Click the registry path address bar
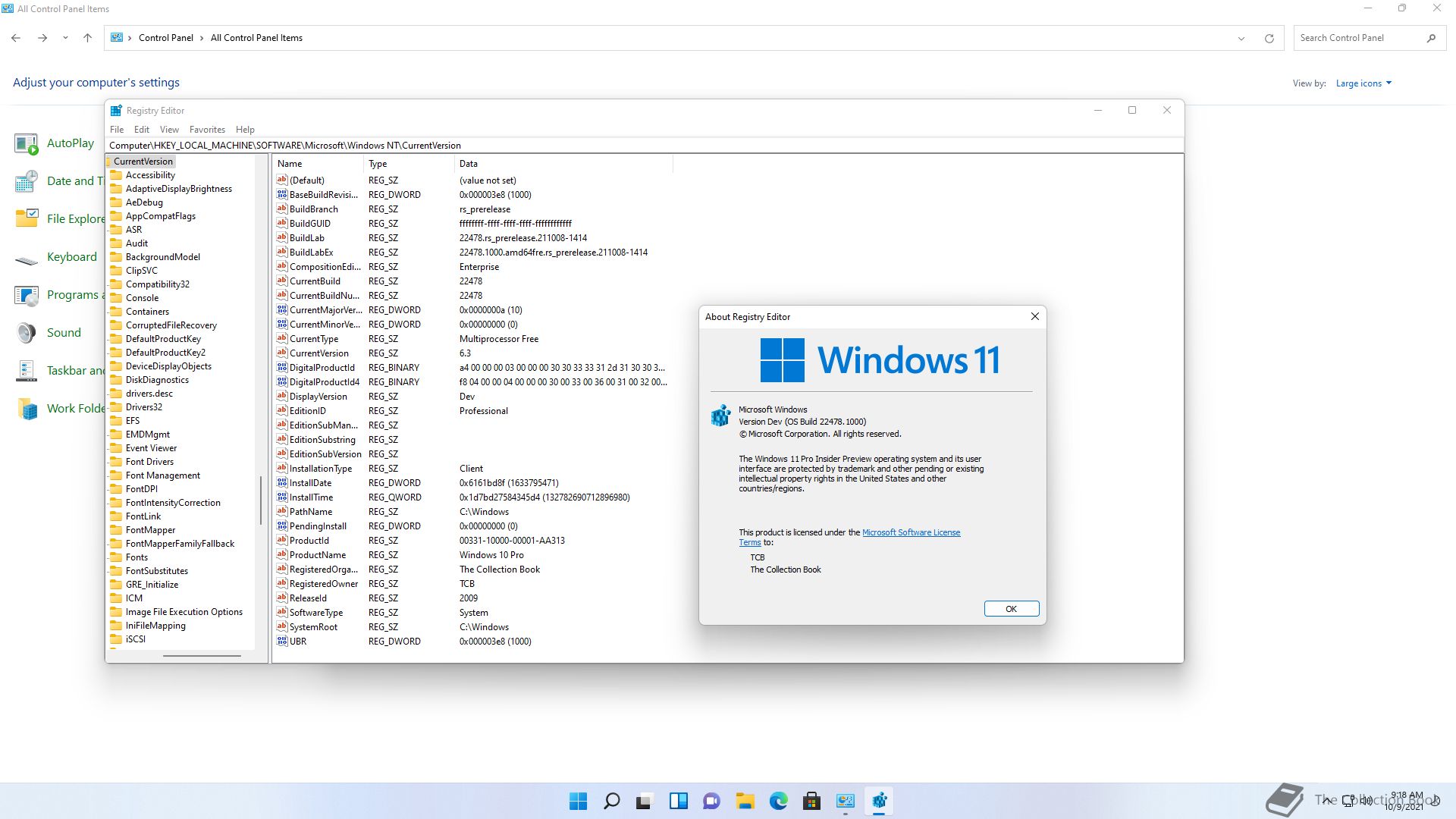This screenshot has width=1456, height=819. coord(644,146)
